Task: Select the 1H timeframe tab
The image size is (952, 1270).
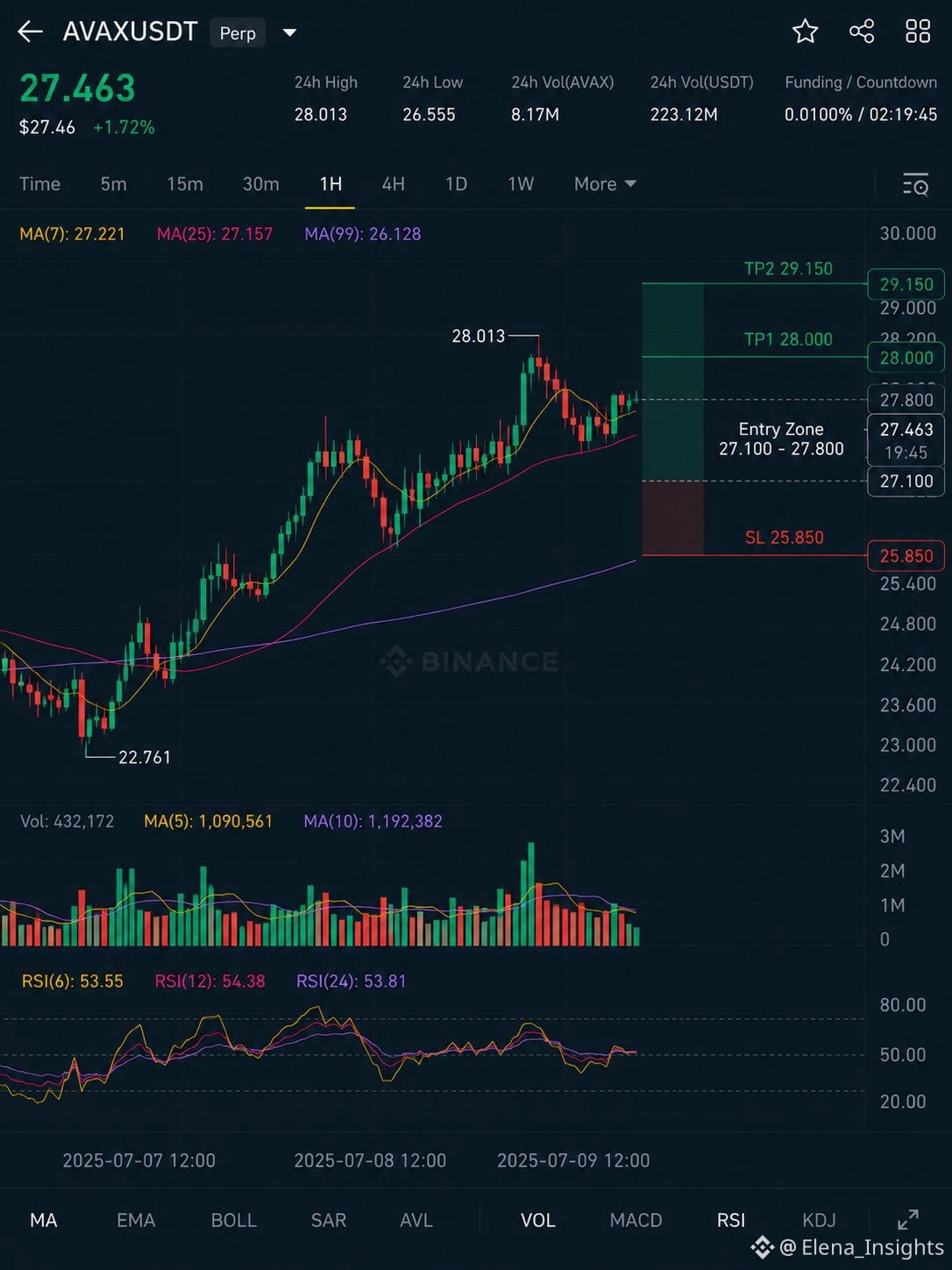Action: [x=330, y=184]
